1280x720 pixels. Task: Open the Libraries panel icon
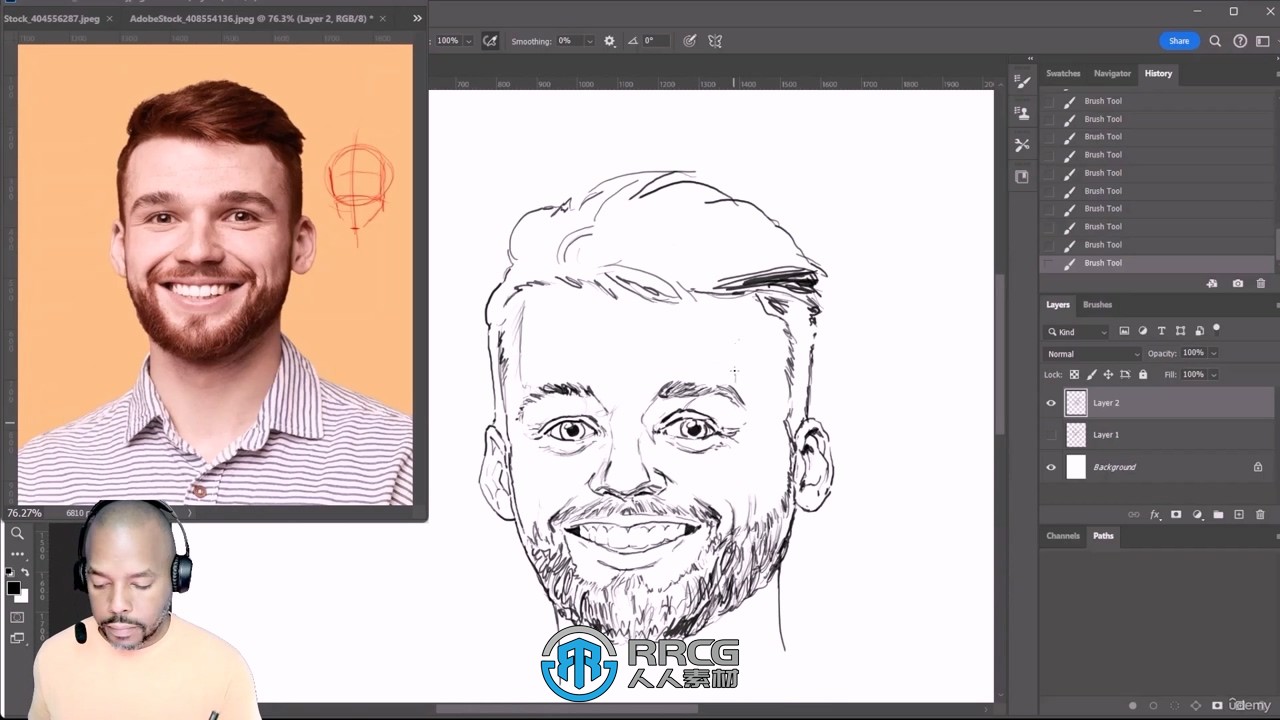(1022, 177)
